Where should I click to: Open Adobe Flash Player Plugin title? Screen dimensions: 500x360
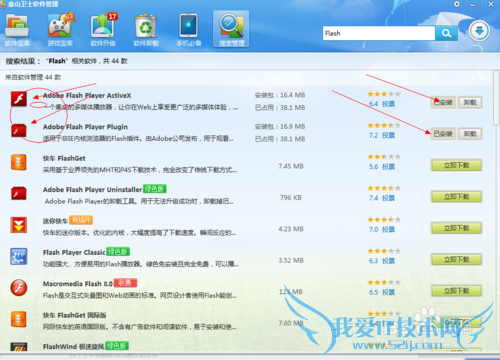point(85,127)
